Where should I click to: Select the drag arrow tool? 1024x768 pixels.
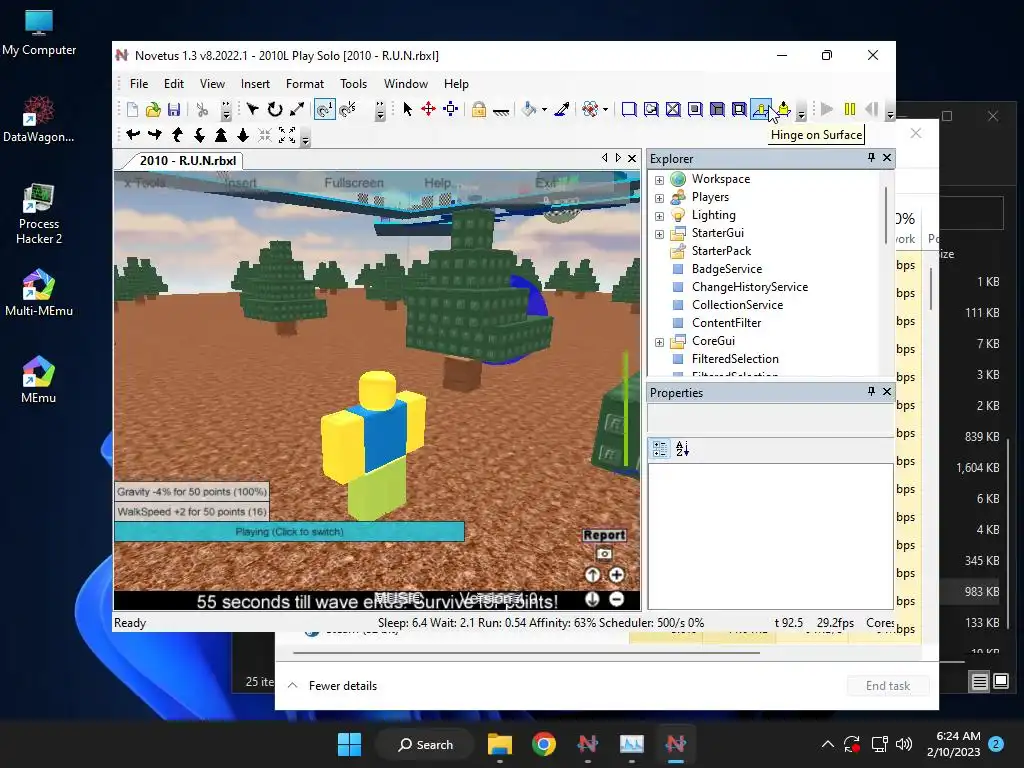click(x=253, y=110)
